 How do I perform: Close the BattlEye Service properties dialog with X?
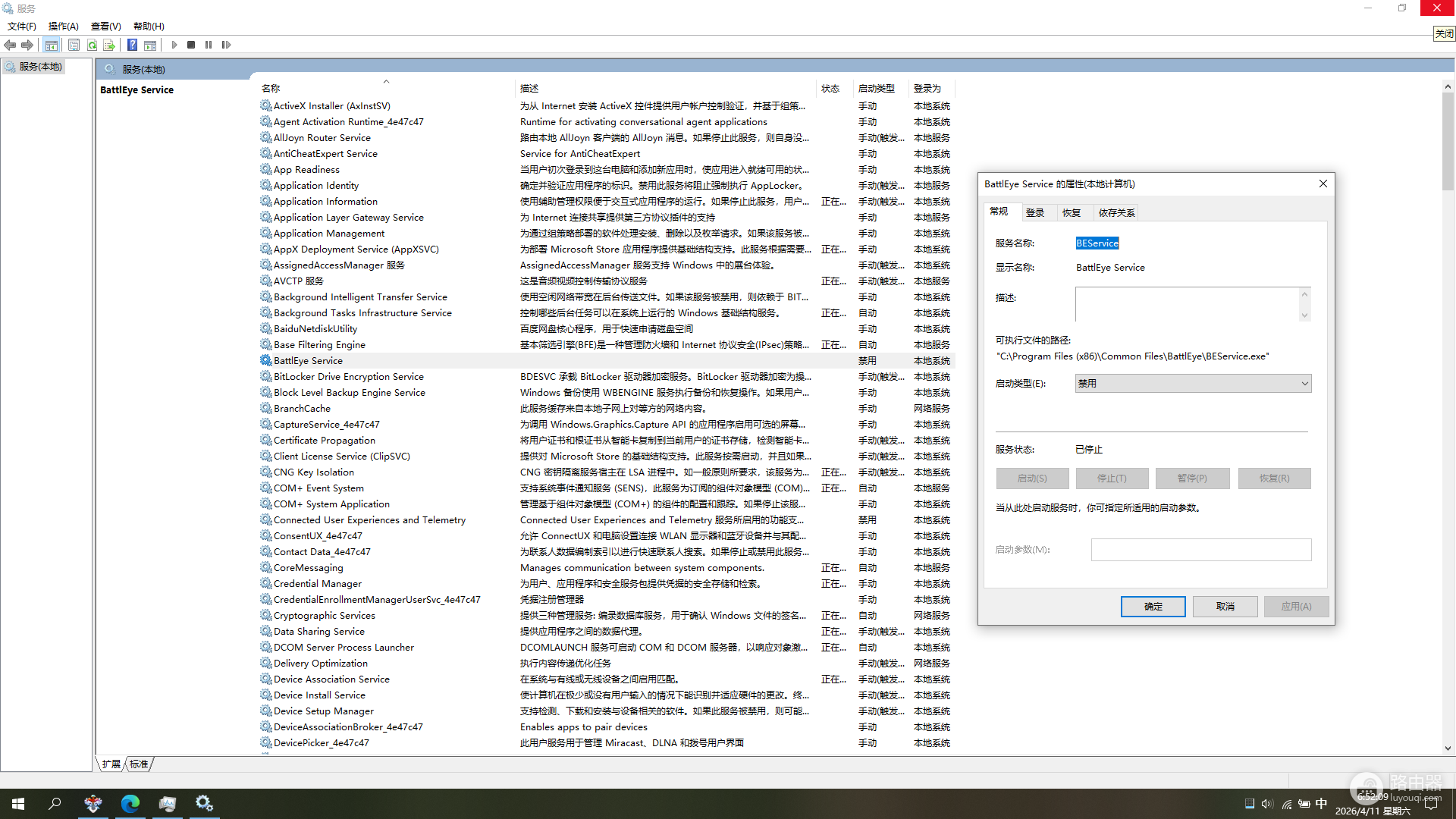click(1323, 184)
